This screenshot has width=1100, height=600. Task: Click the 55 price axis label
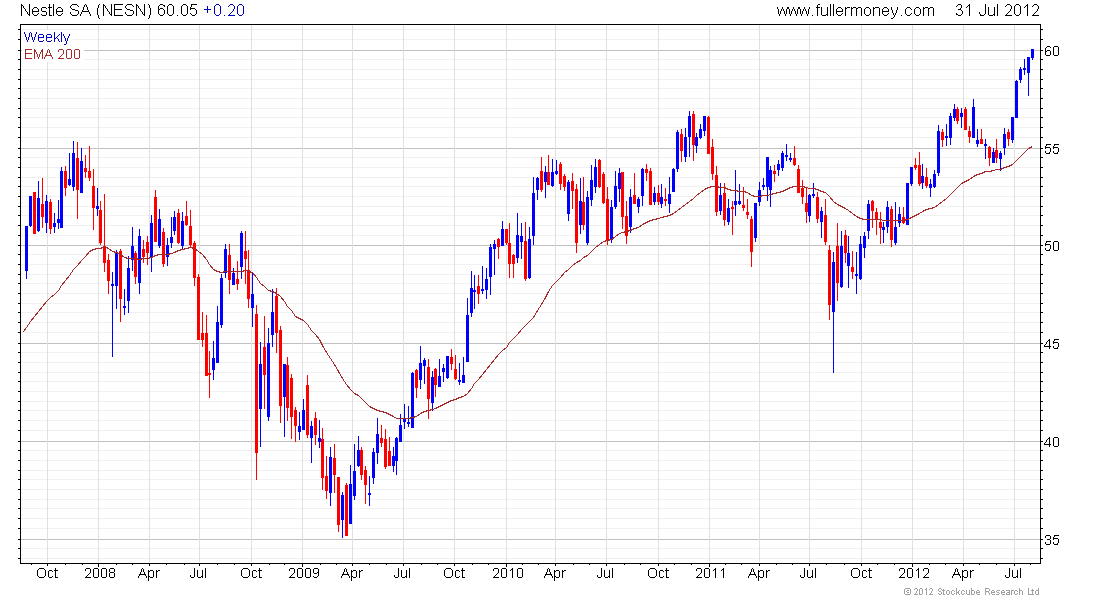[x=1052, y=149]
